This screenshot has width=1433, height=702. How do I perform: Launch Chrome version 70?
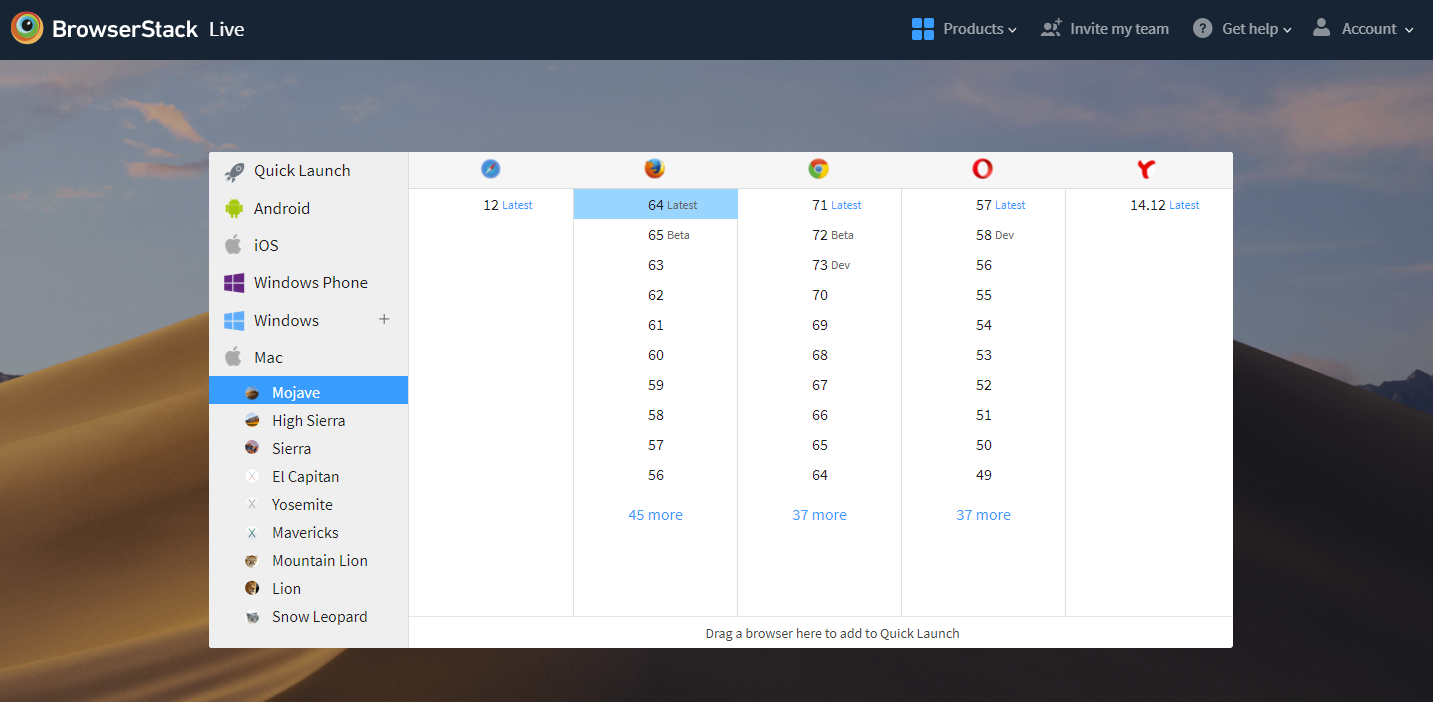(x=820, y=295)
